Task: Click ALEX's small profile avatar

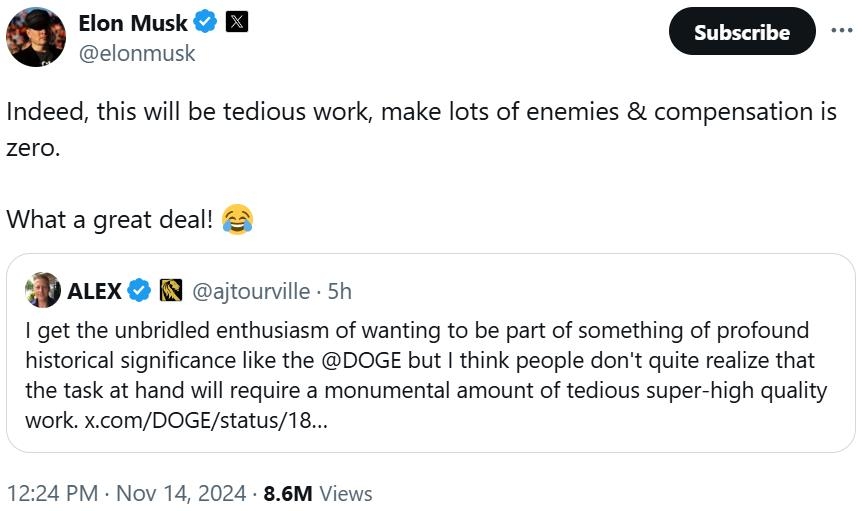Action: point(43,291)
